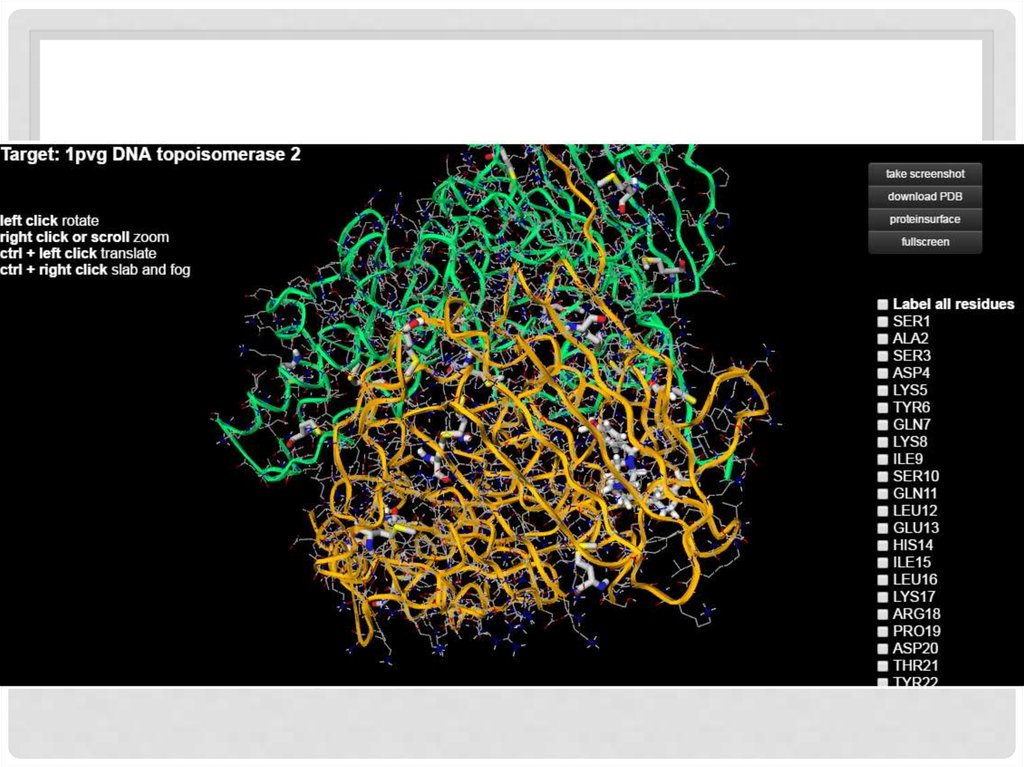Check the ILE9 residue checkbox

tap(883, 459)
